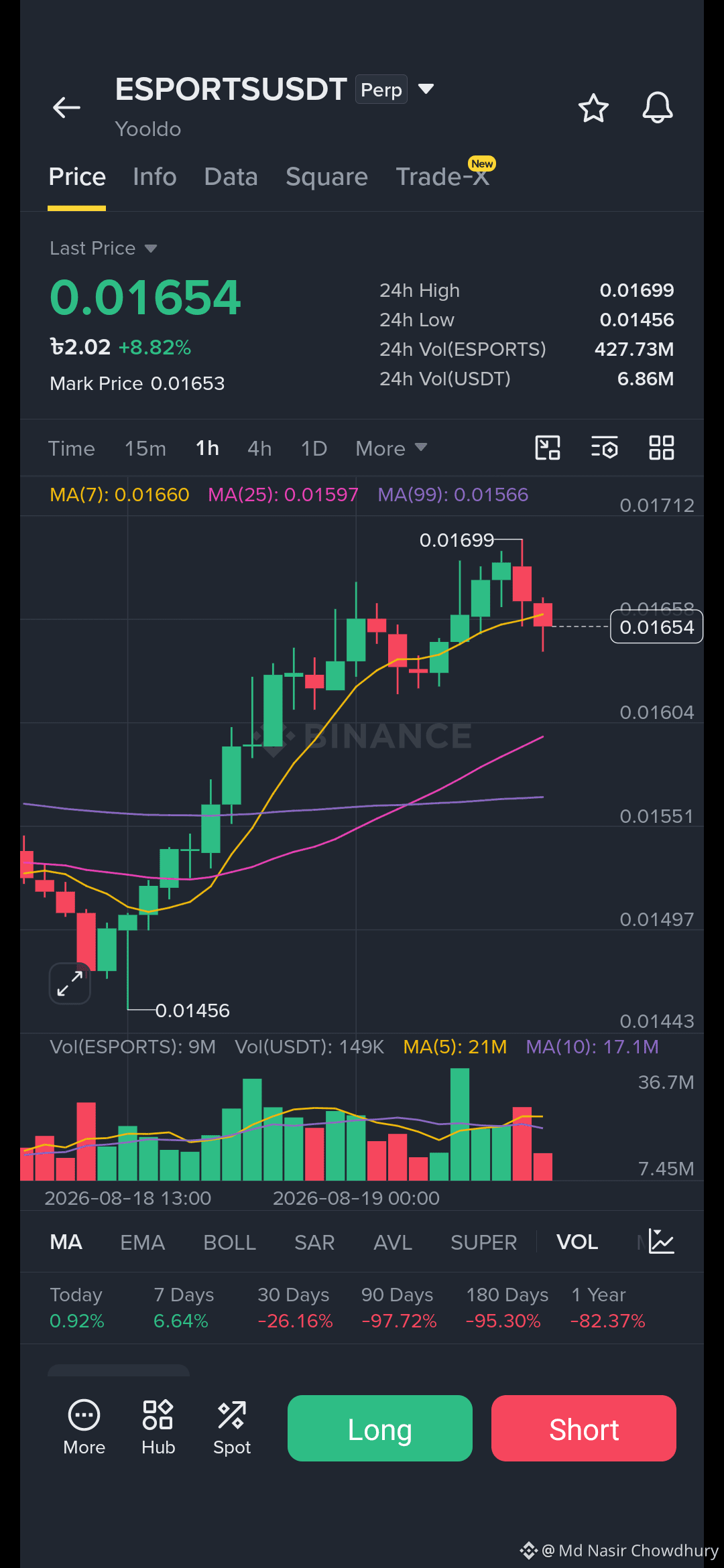Open chart indicator settings icon
The width and height of the screenshot is (724, 1568).
point(605,448)
